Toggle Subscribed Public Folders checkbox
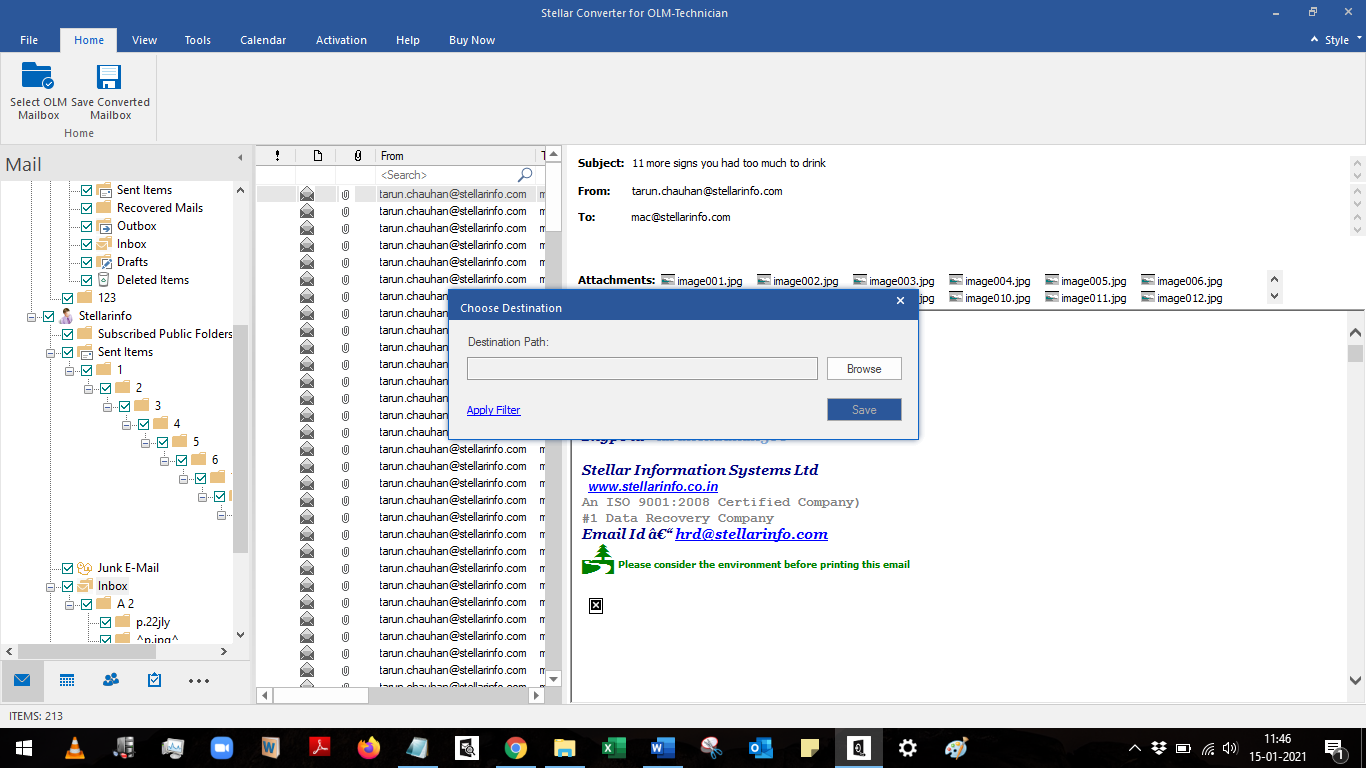The width and height of the screenshot is (1366, 768). coord(68,334)
